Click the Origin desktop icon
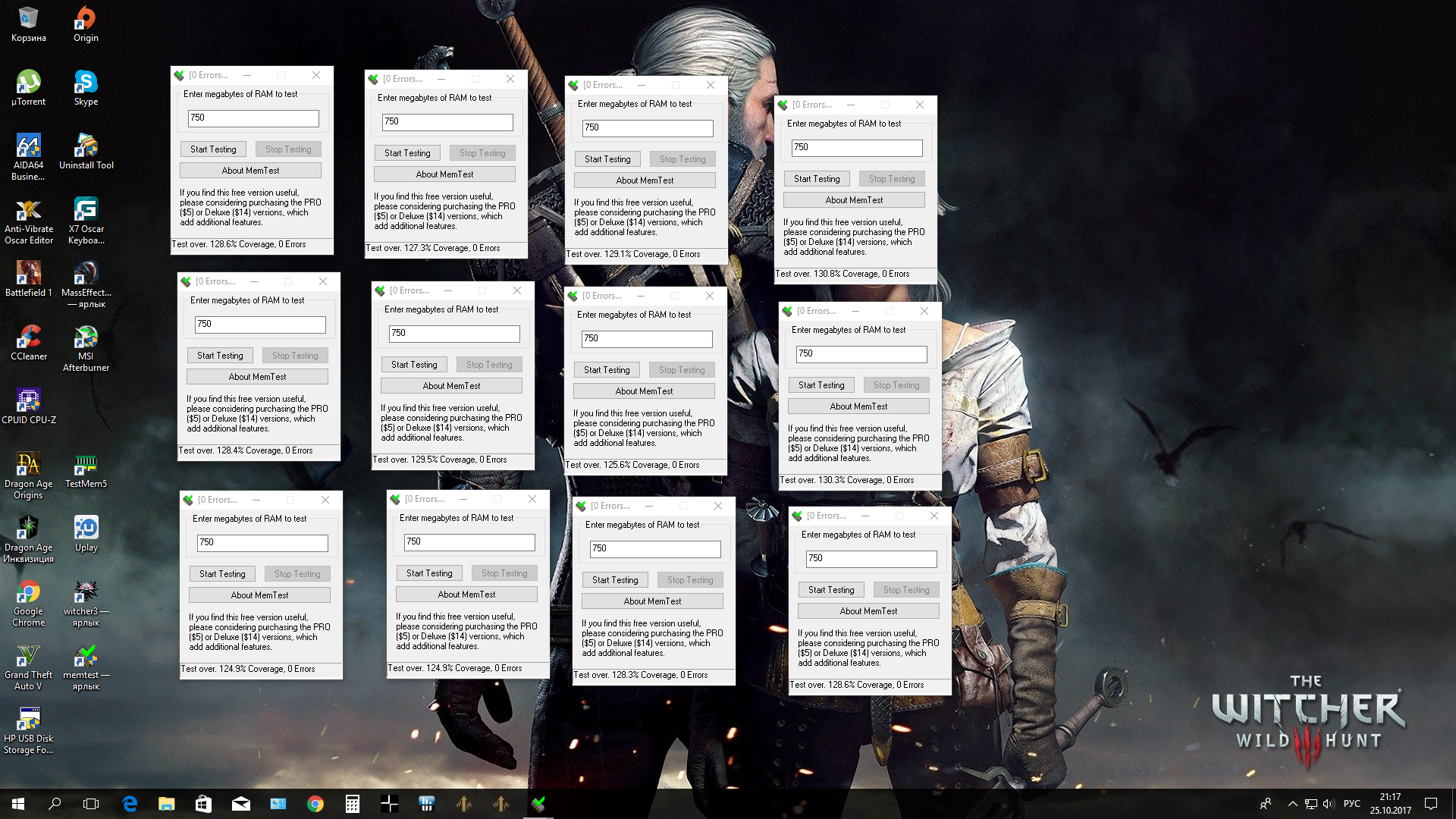 [86, 18]
